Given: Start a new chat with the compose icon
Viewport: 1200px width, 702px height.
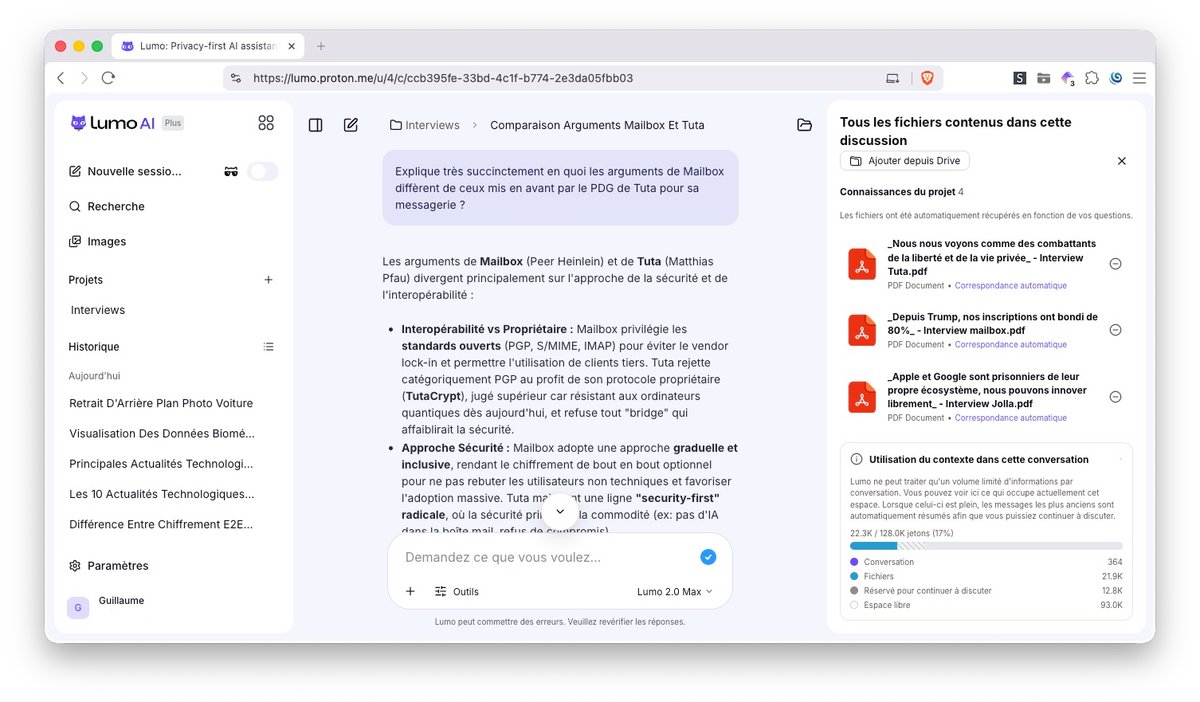Looking at the screenshot, I should pyautogui.click(x=351, y=125).
